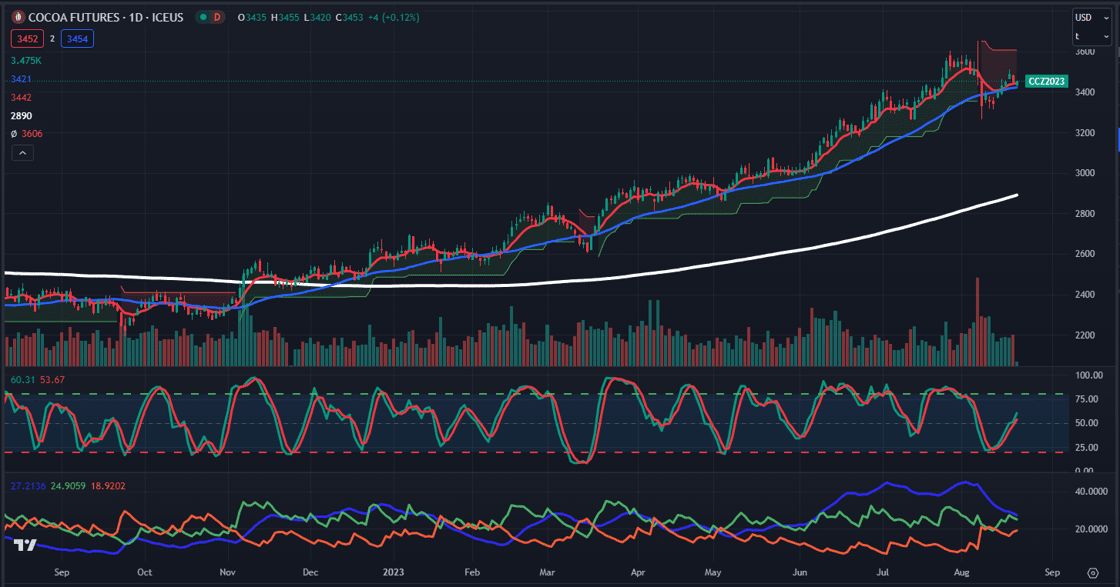The image size is (1120, 587).
Task: Click the 25.00 stochastic axis label
Action: (1086, 448)
